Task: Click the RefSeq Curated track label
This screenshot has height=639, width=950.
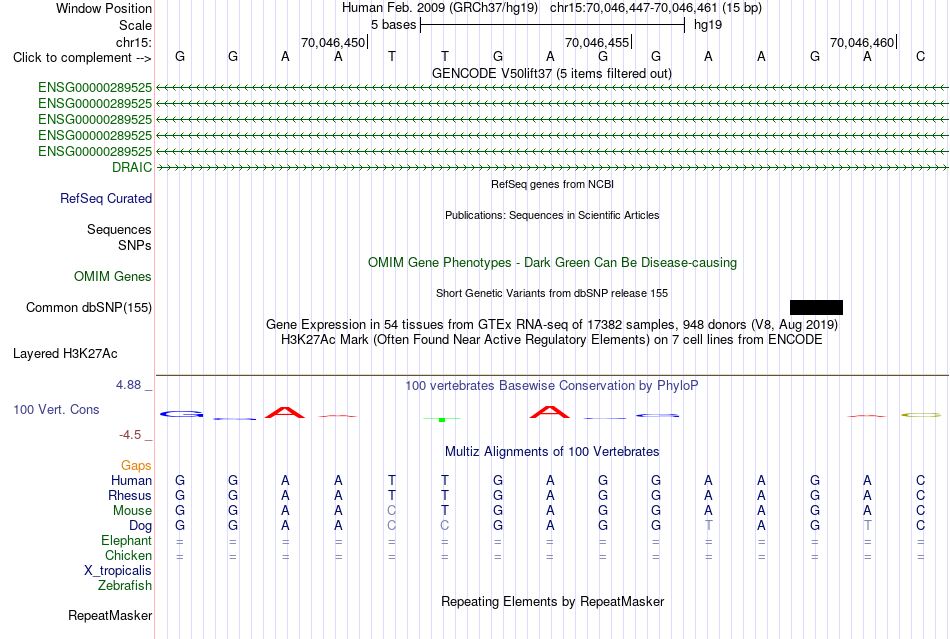Action: (x=106, y=199)
